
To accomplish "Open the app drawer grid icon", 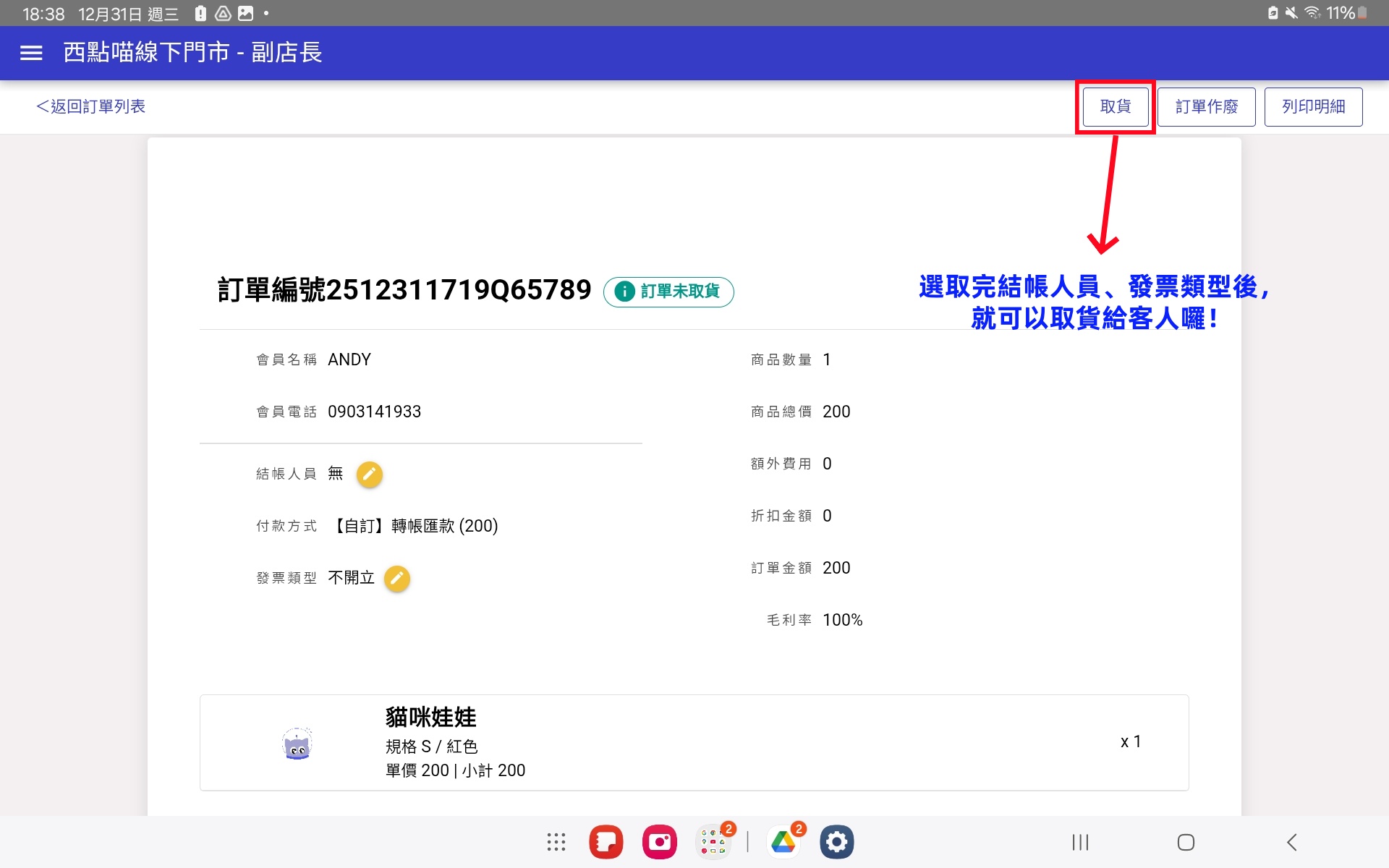I will coord(556,842).
